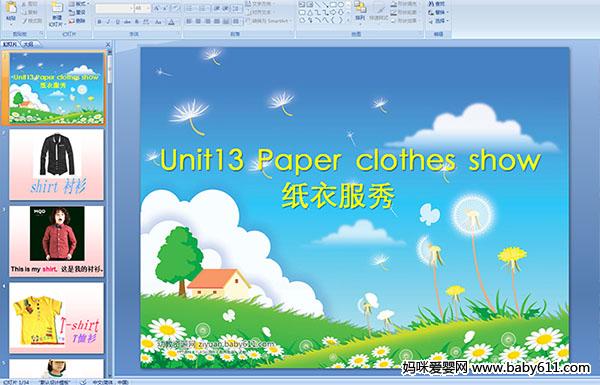Click the Copy (复制) button

coord(30,12)
